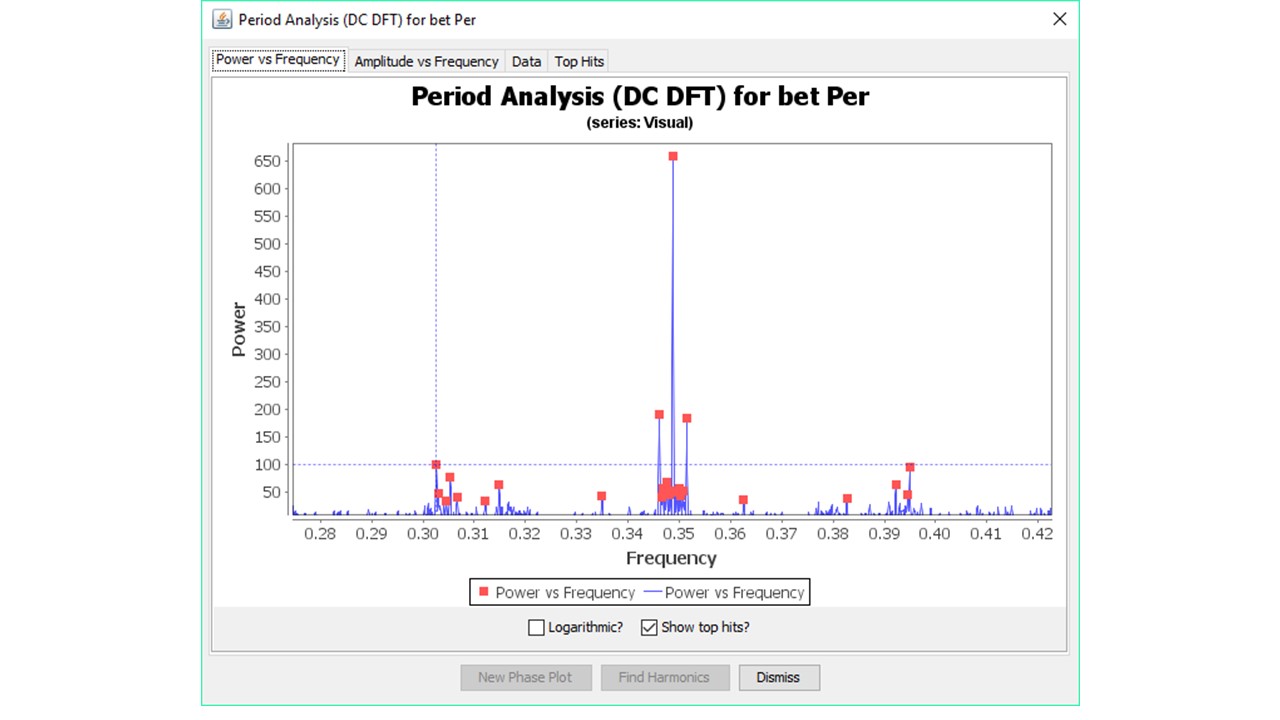Click the blue line legend symbol

coord(653,592)
